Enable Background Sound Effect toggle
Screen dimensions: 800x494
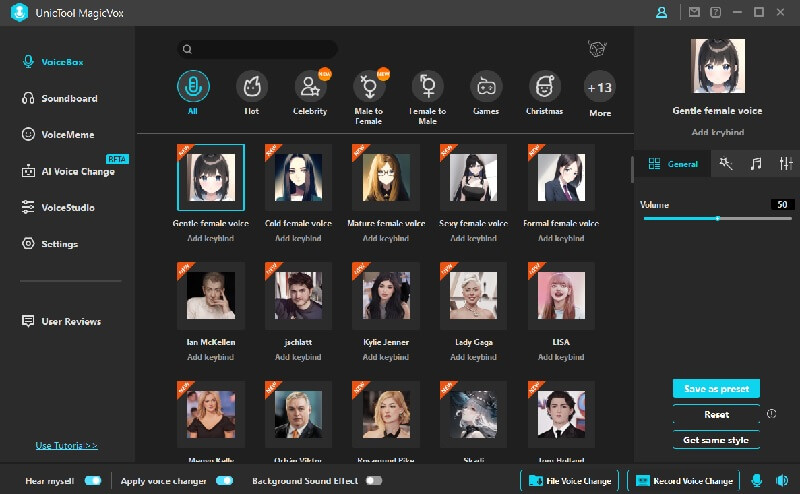pos(374,481)
